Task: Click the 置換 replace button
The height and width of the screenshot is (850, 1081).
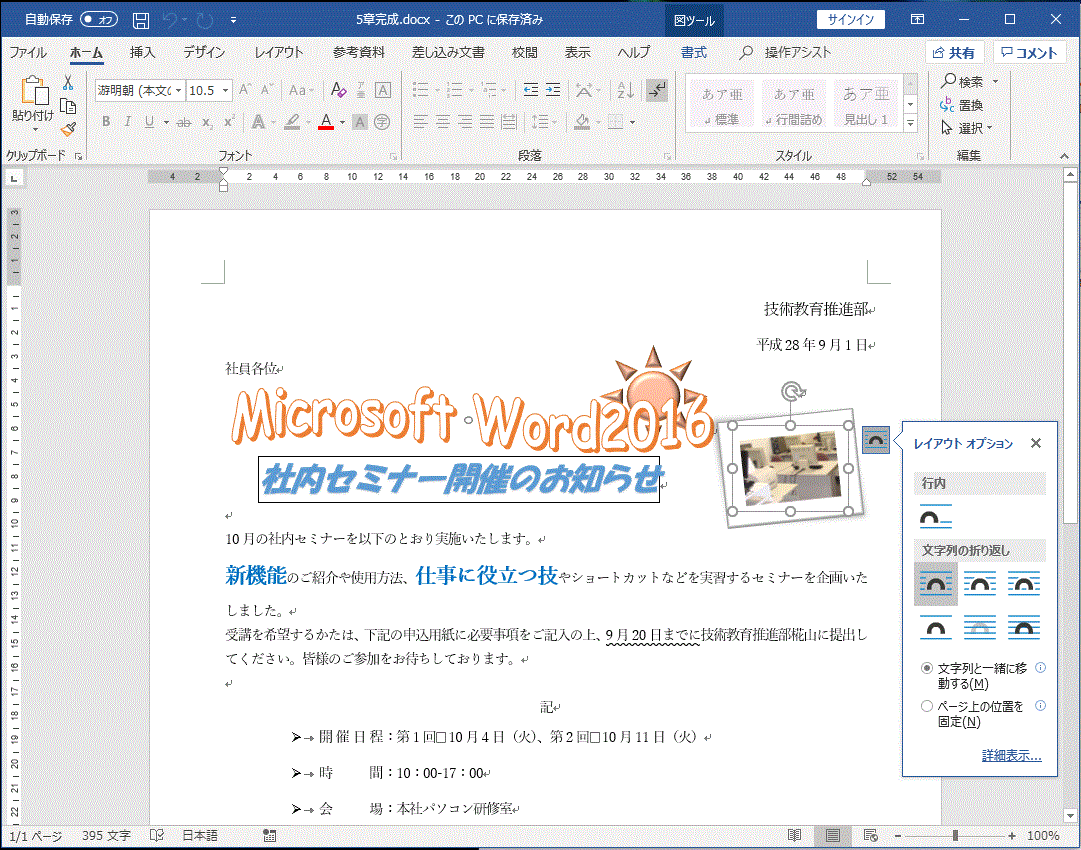Action: (x=961, y=105)
